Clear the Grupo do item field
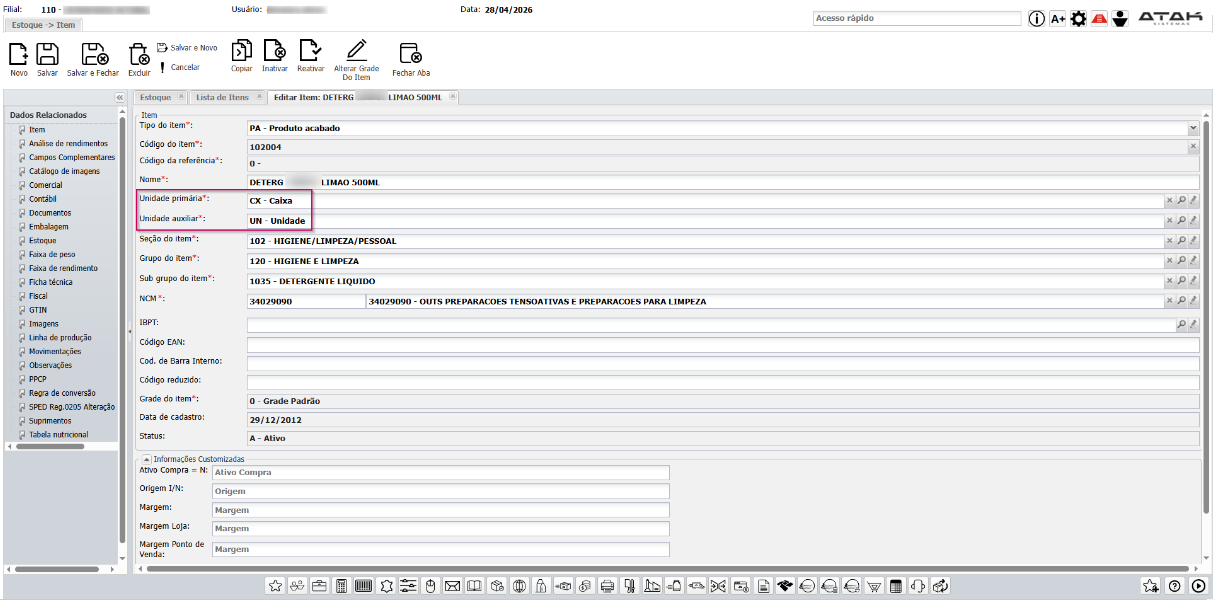This screenshot has width=1215, height=600. click(1169, 261)
